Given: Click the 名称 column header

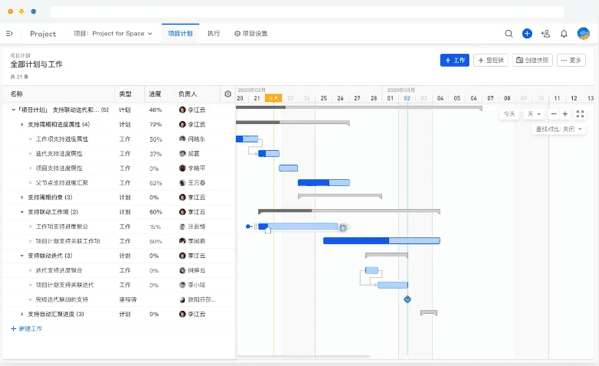Looking at the screenshot, I should (17, 94).
